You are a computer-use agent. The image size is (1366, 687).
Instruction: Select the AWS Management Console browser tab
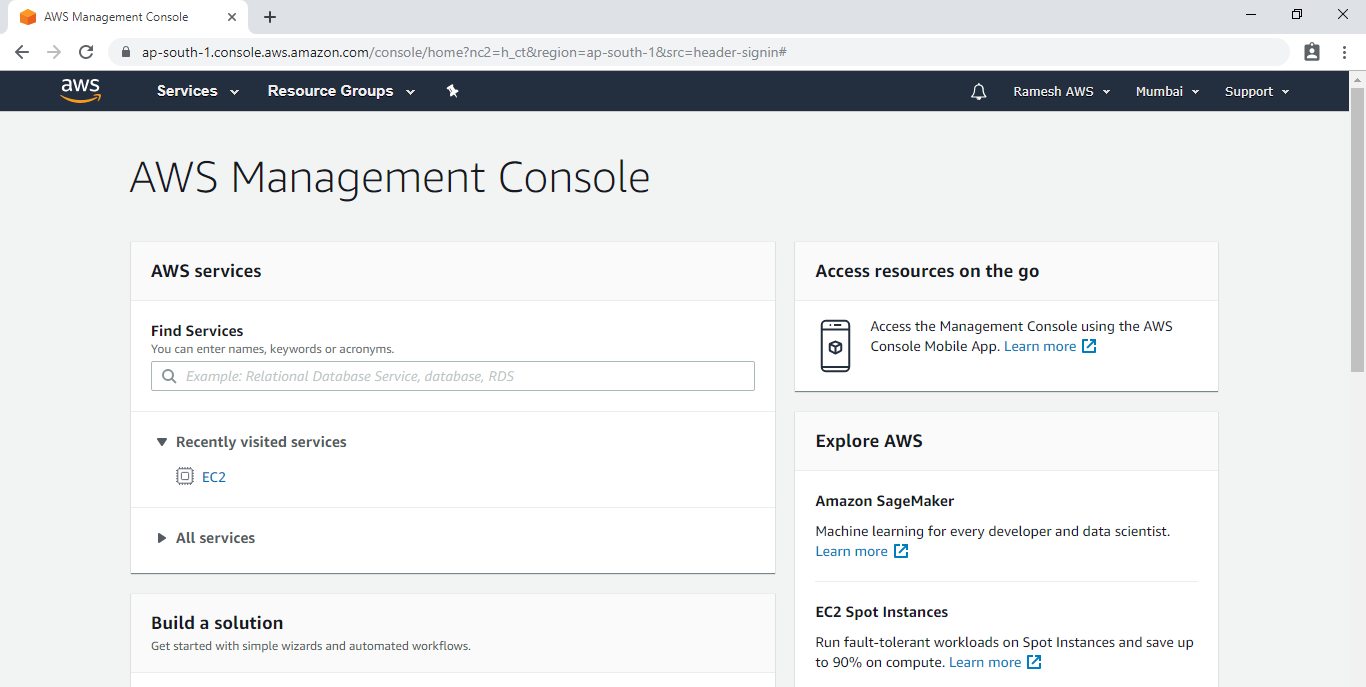click(x=128, y=17)
